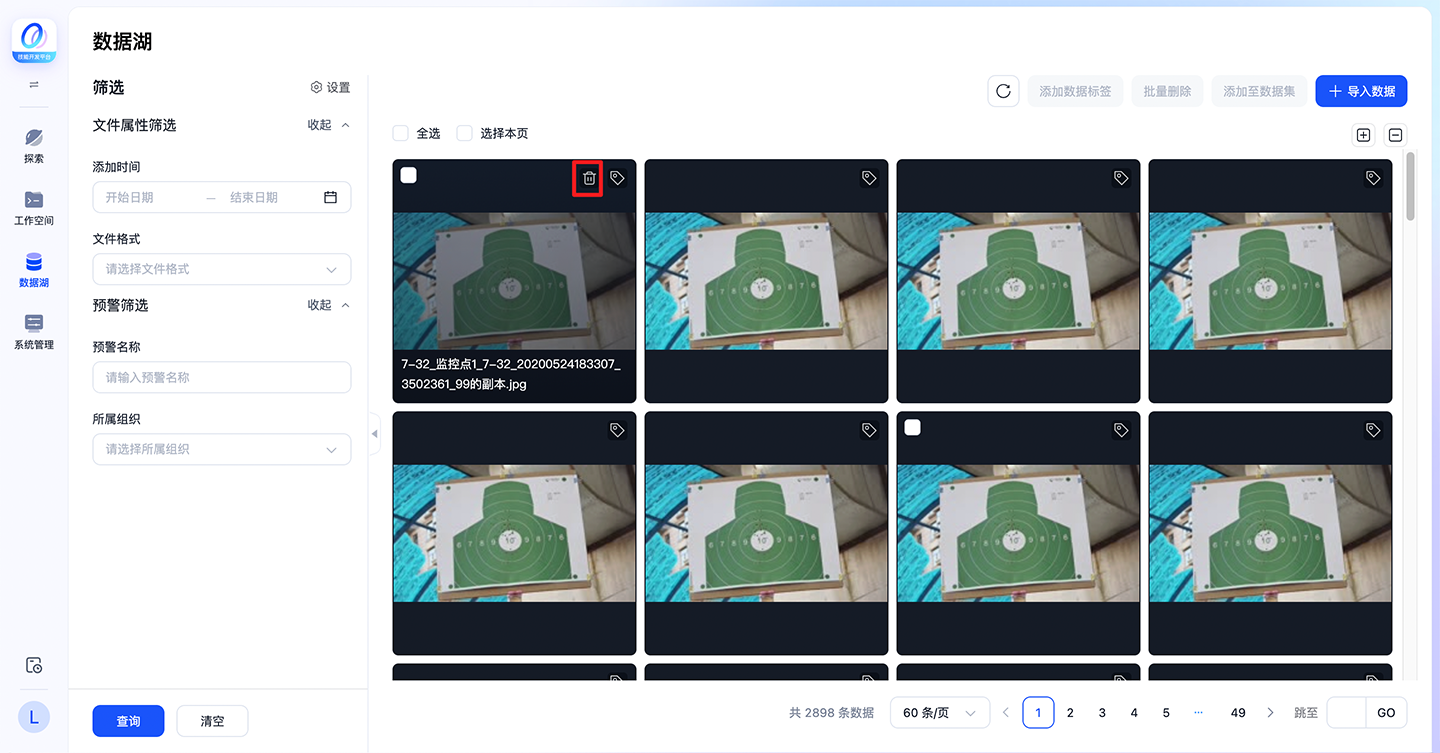Collapse the filter panel with the side arrow handle
Viewport: 1440px width, 753px height.
[375, 433]
